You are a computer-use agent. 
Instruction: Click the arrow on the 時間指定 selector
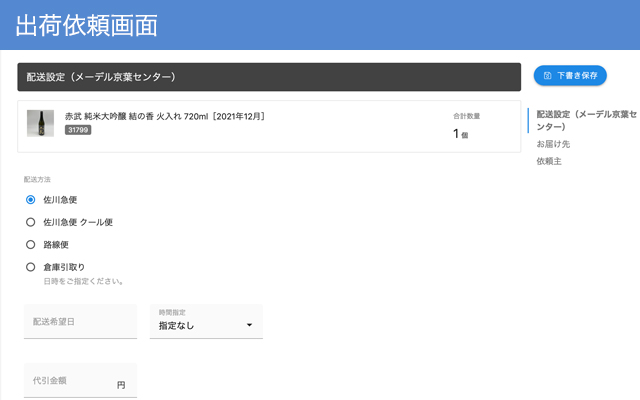click(249, 326)
